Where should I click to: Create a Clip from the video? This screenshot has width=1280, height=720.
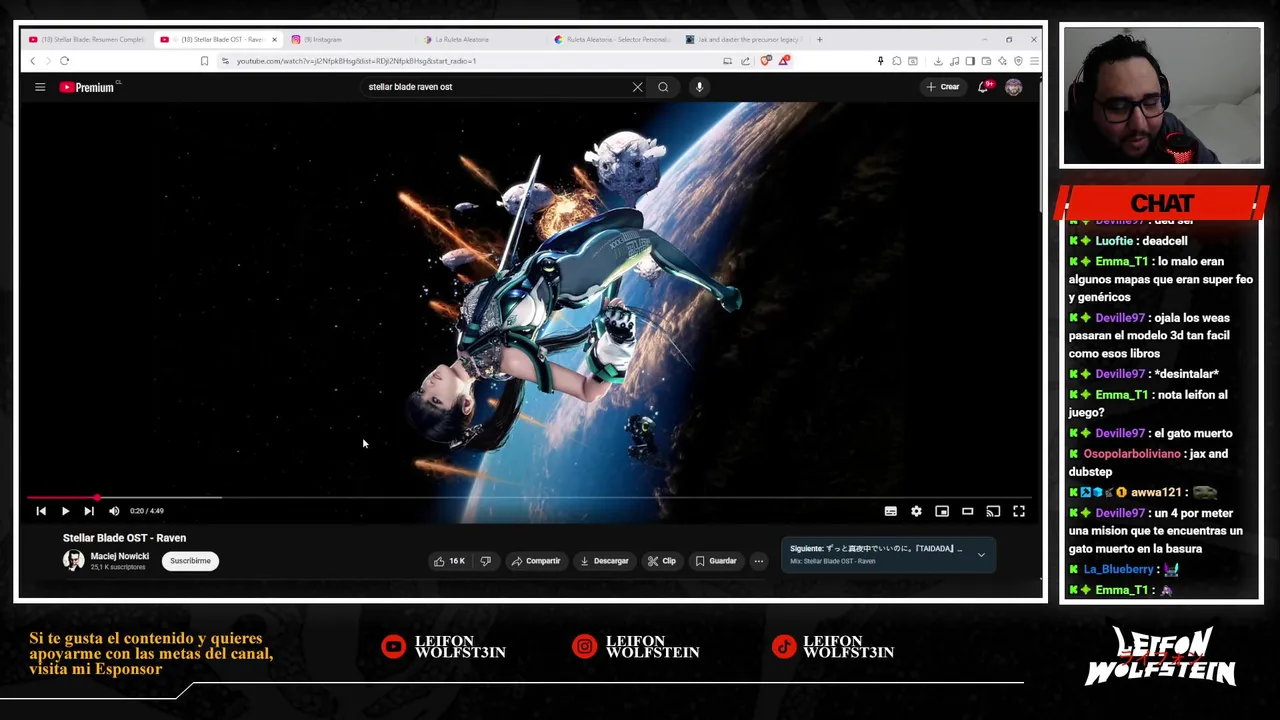point(661,561)
